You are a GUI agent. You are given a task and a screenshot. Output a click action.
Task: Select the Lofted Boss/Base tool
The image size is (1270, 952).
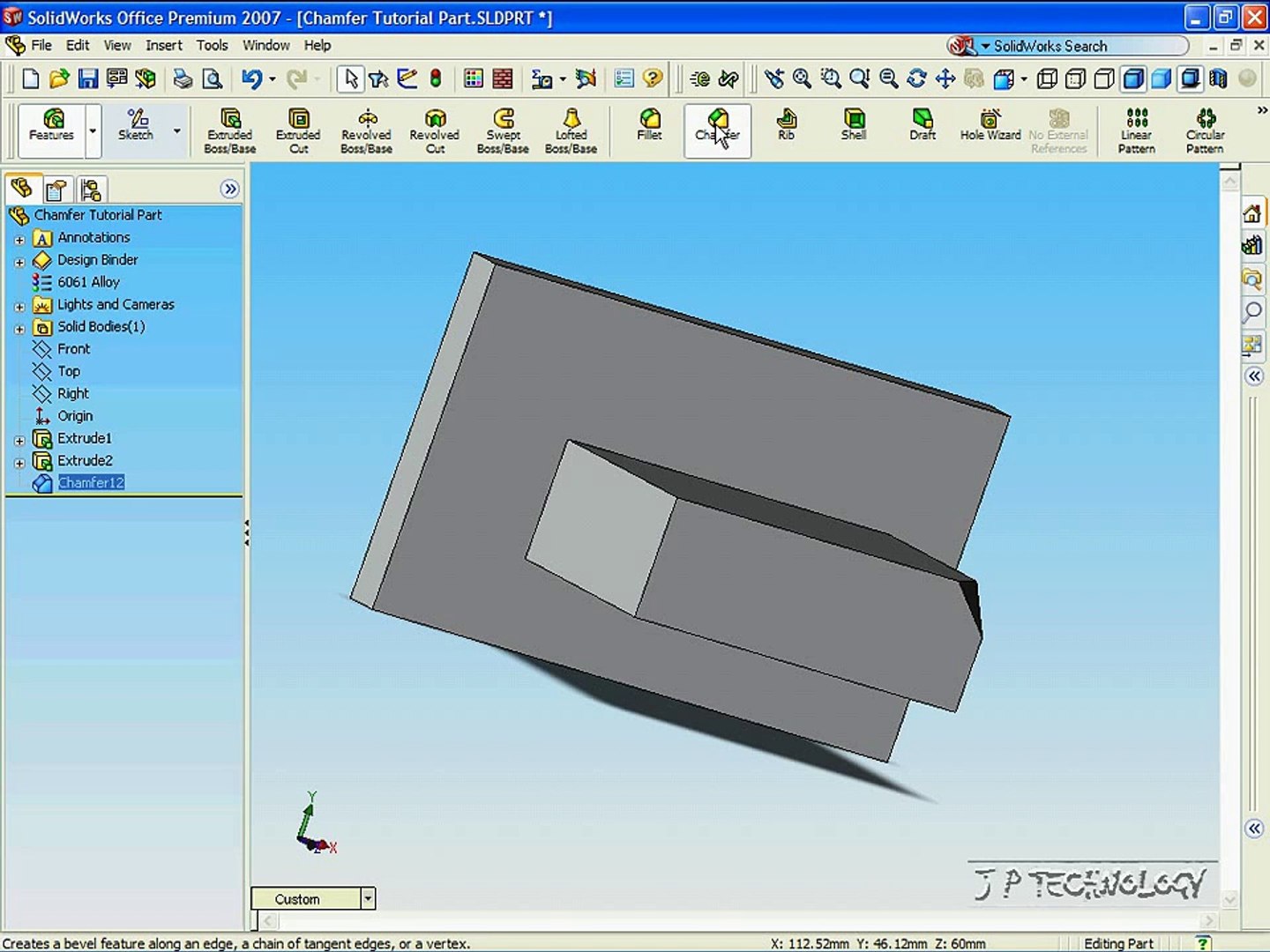point(571,130)
